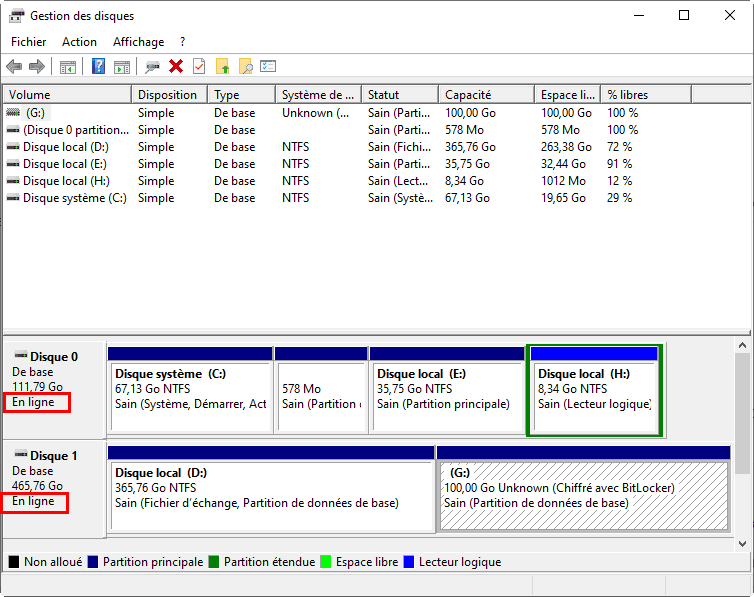Click the properties checkmark page icon
Screen dimensions: 754x597
[199, 67]
